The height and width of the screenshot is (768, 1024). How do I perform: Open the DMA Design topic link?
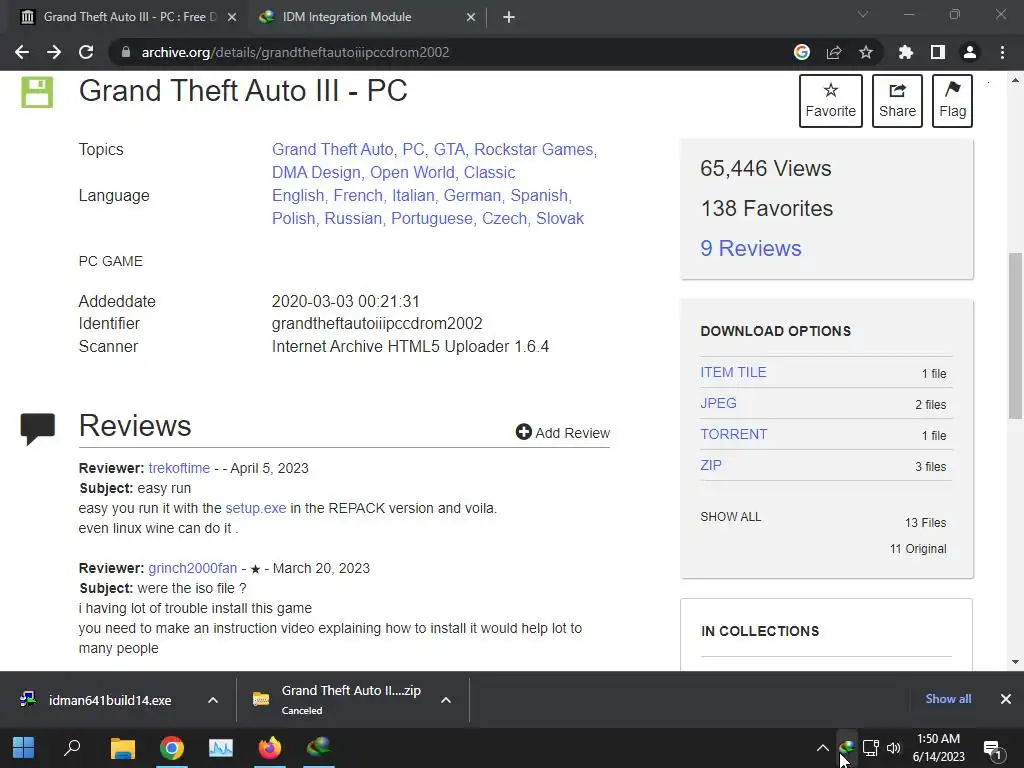[x=316, y=172]
